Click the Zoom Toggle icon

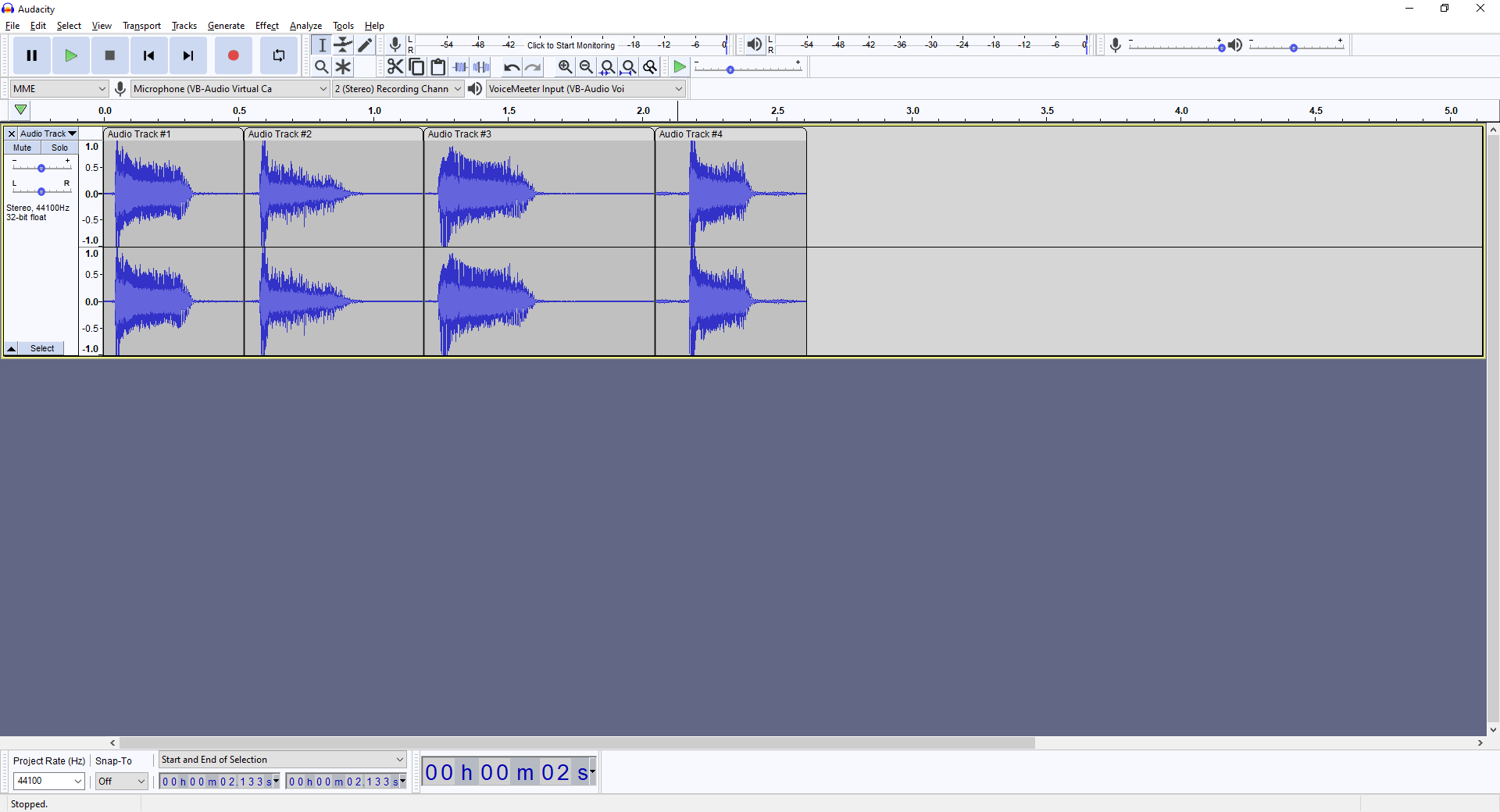(650, 67)
